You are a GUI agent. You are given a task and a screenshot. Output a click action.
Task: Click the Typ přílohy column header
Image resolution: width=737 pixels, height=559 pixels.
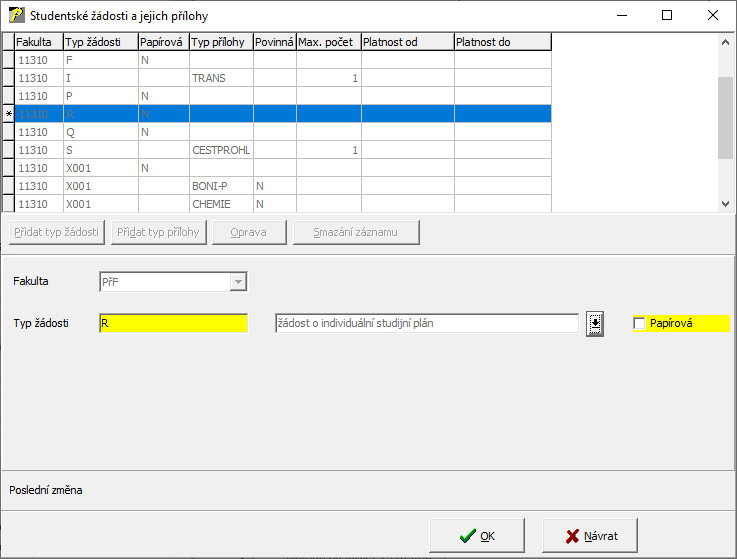(x=220, y=42)
